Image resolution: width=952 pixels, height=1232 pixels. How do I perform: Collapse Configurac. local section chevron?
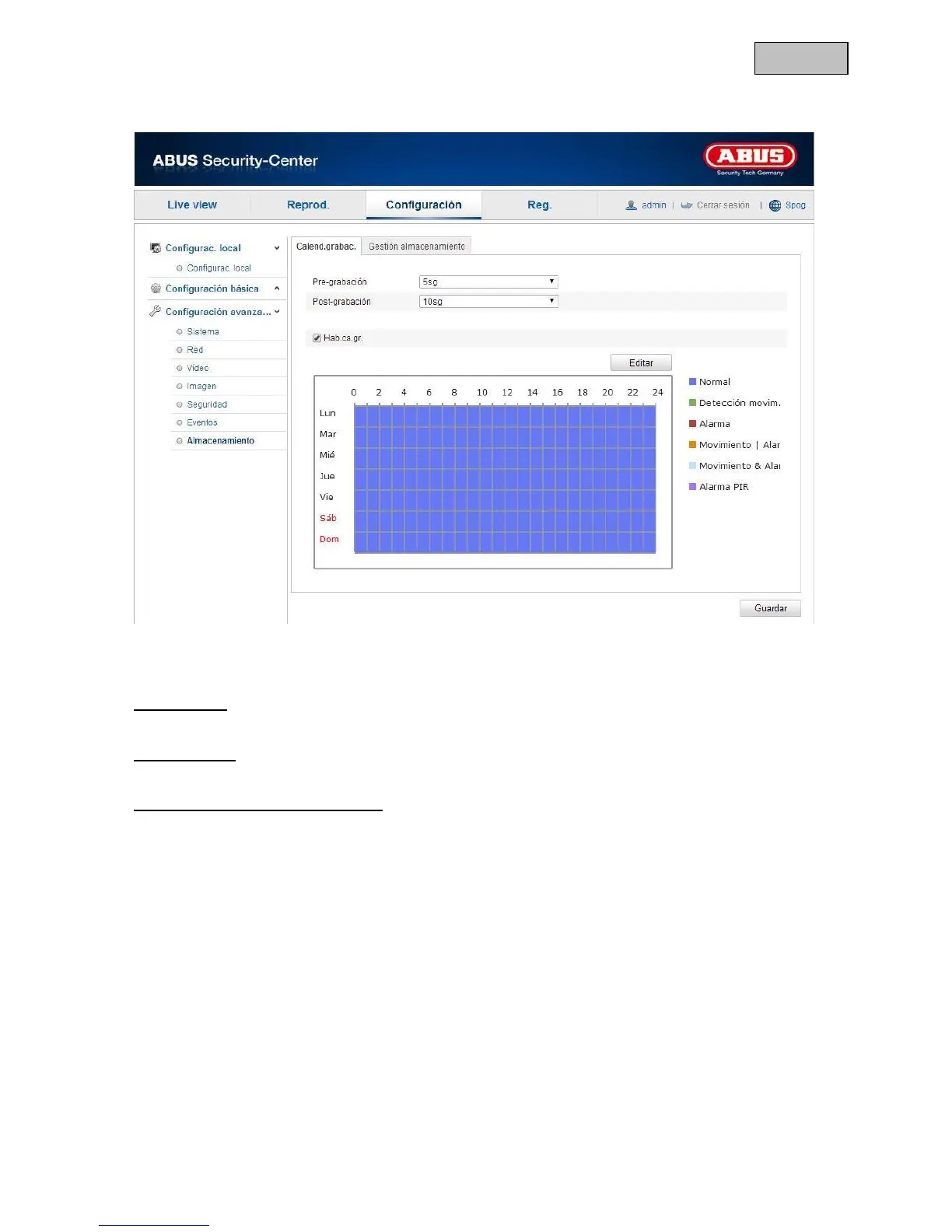click(x=277, y=248)
